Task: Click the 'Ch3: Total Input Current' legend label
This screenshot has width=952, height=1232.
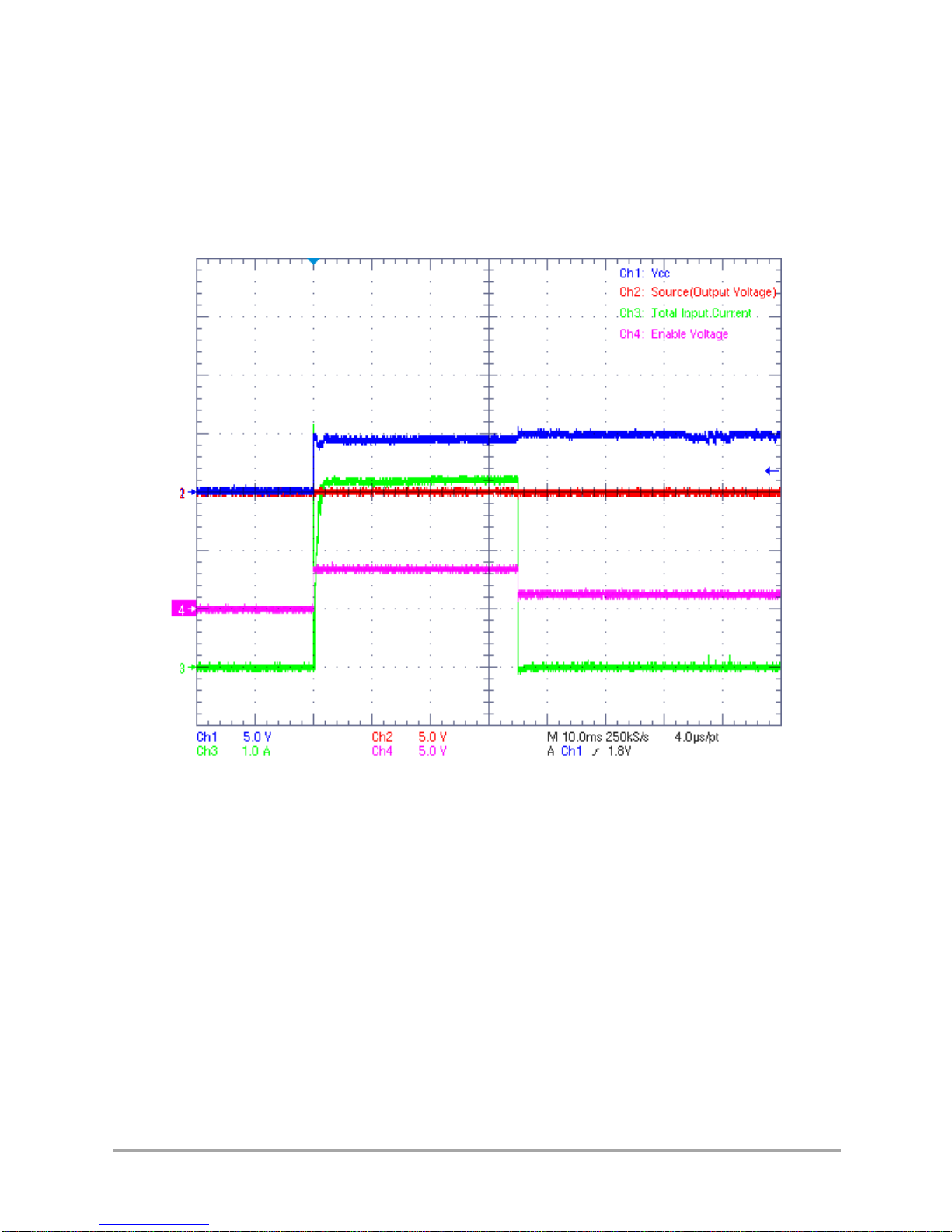Action: tap(685, 313)
